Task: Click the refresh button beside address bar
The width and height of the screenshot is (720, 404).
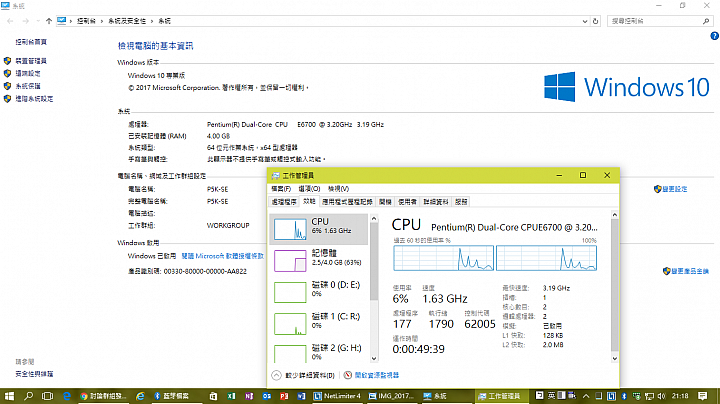Action: pyautogui.click(x=596, y=21)
